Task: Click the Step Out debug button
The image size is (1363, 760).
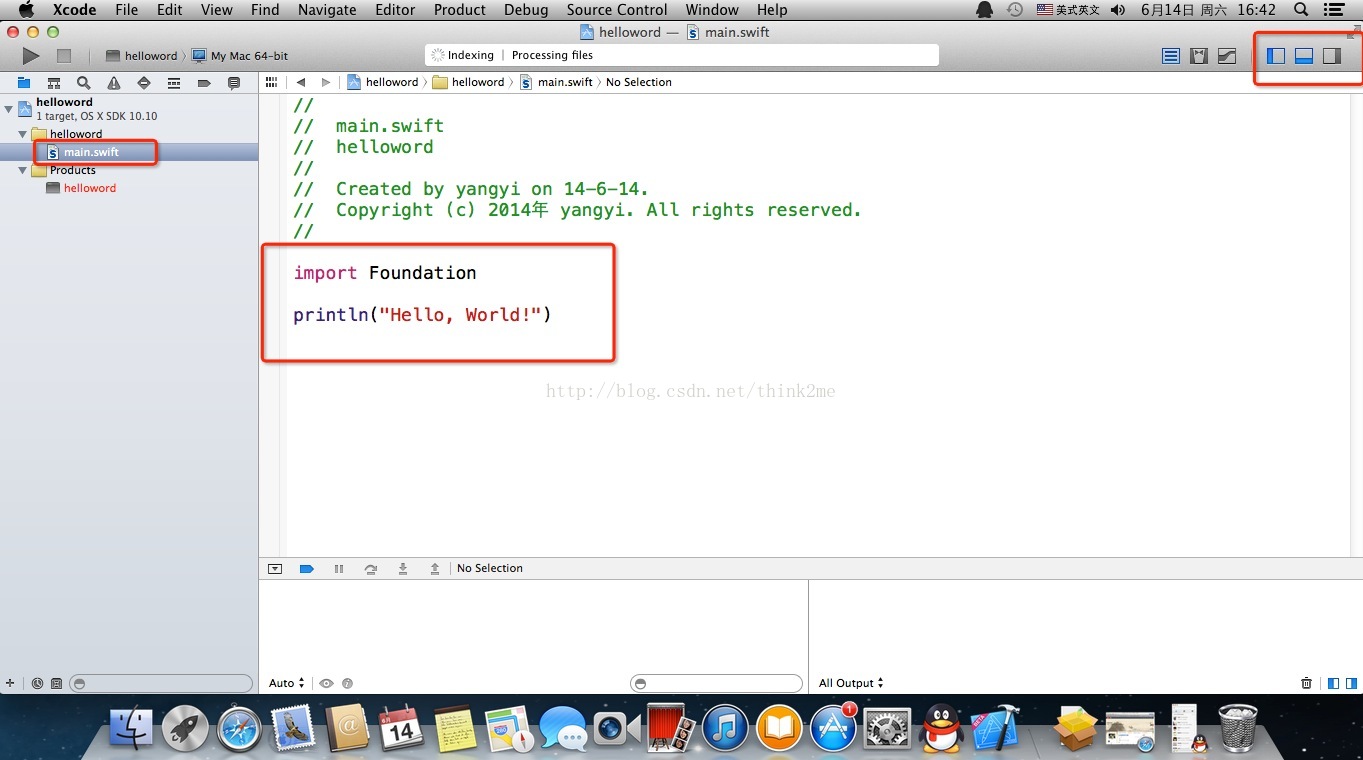Action: (435, 568)
